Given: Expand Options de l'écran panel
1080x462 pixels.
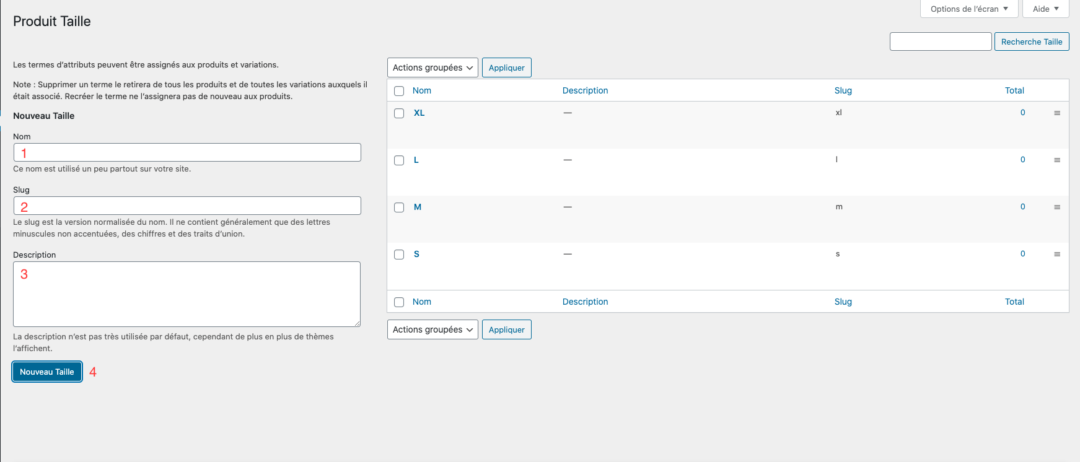Looking at the screenshot, I should pos(969,9).
